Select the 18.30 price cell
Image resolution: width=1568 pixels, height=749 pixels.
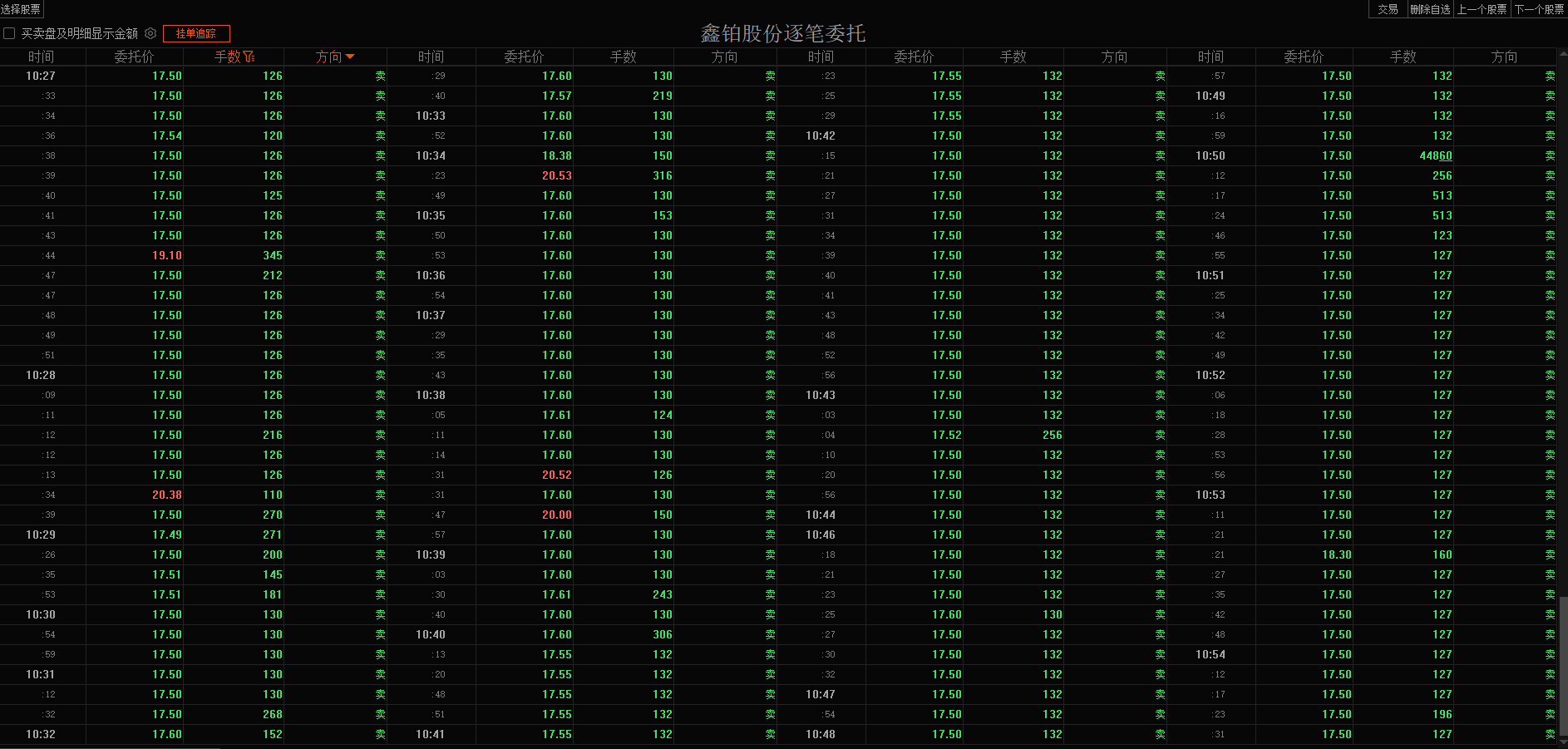[1337, 554]
